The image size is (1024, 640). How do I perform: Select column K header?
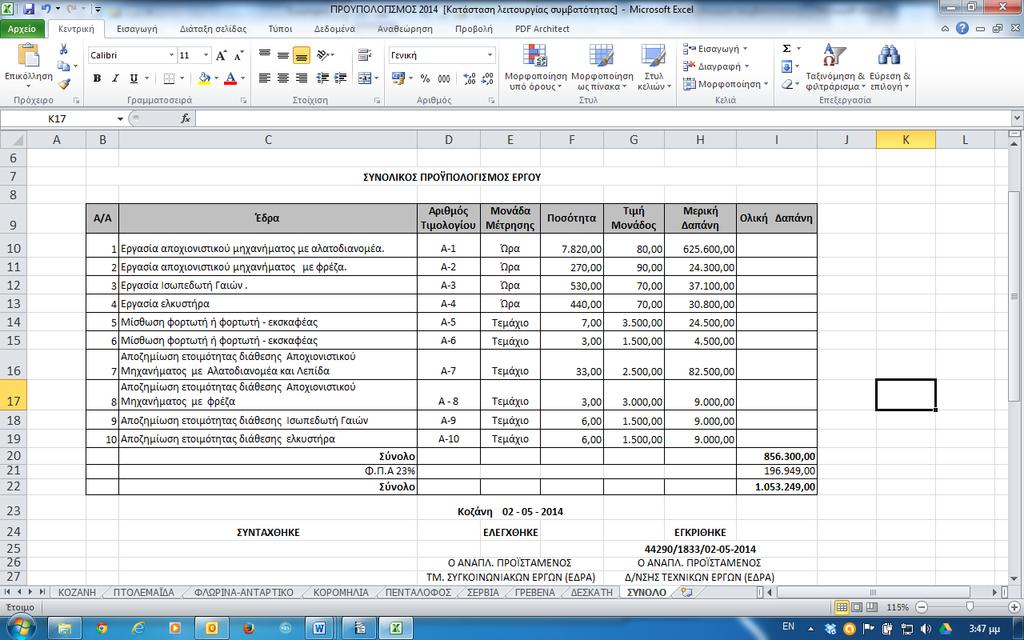coord(905,140)
